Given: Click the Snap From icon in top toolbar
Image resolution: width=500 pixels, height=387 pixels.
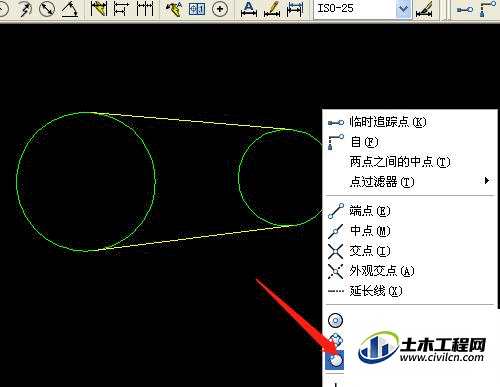Looking at the screenshot, I should pos(488,9).
